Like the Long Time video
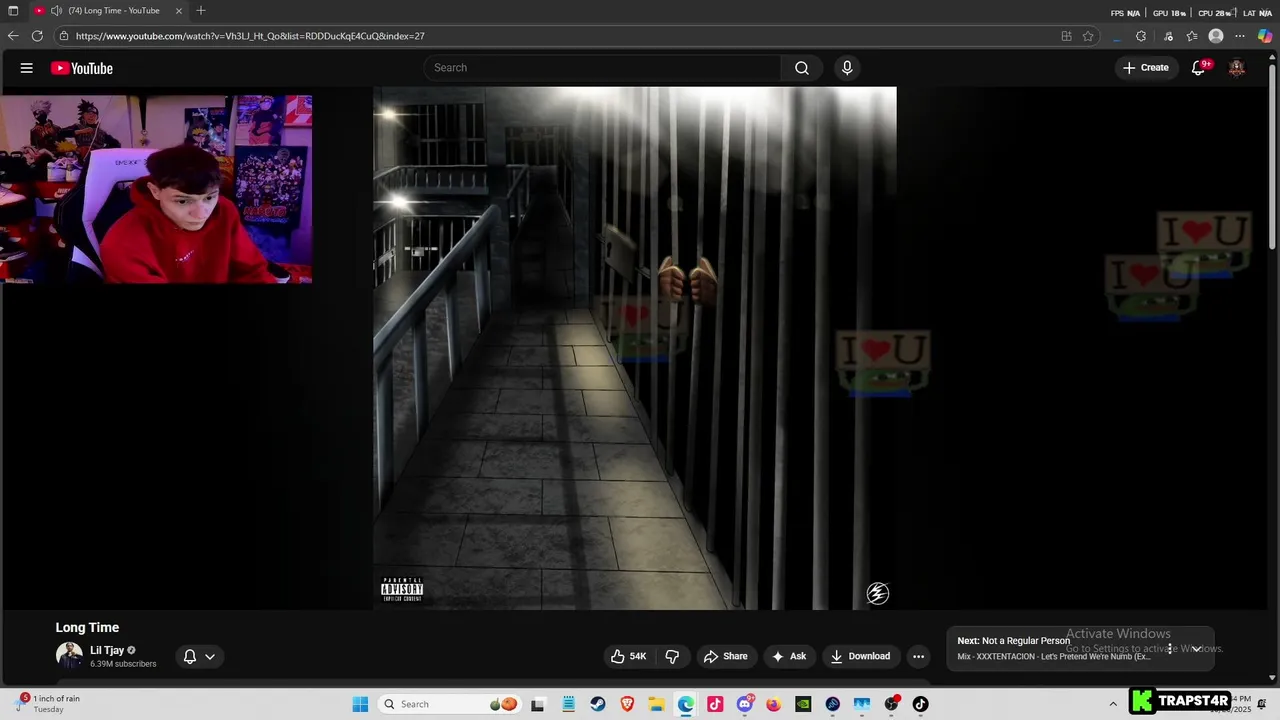Image resolution: width=1280 pixels, height=720 pixels. [629, 656]
